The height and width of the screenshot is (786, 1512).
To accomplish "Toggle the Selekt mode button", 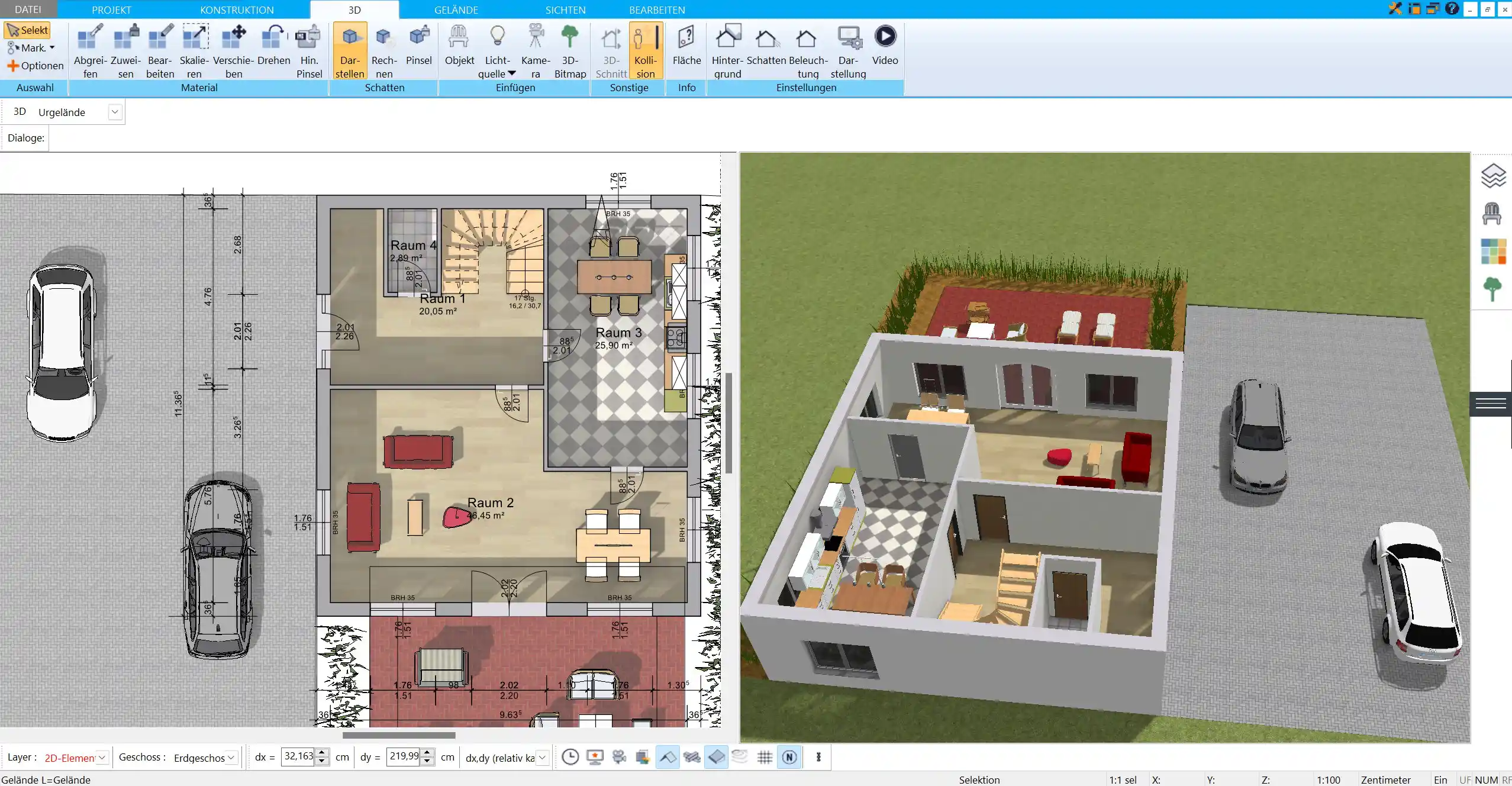I will (27, 30).
